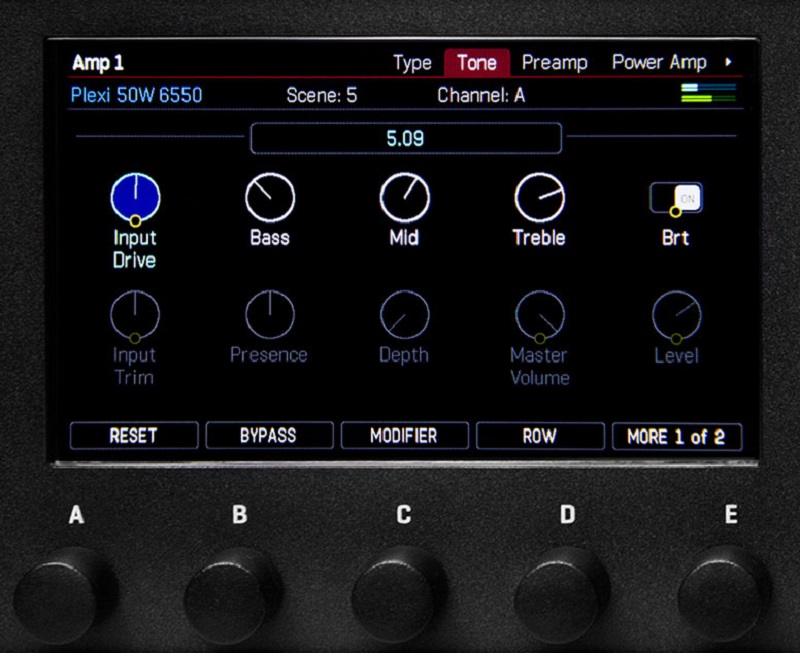This screenshot has height=653, width=800.
Task: Cycle MORE 1 of 2 pages
Action: [676, 435]
